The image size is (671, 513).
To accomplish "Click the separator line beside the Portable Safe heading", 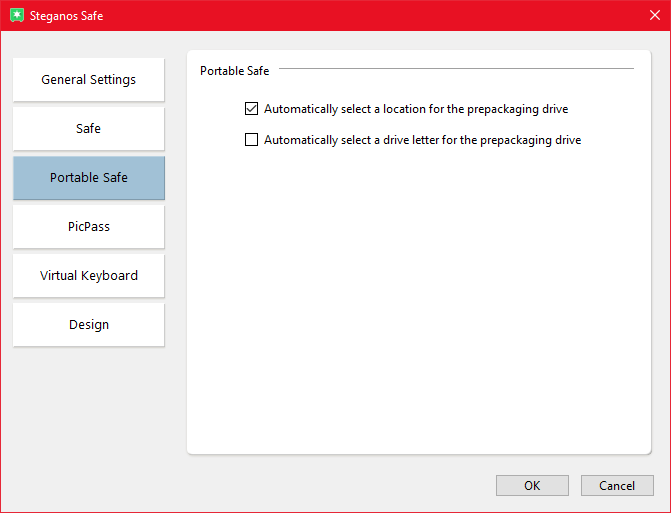I will coord(455,69).
